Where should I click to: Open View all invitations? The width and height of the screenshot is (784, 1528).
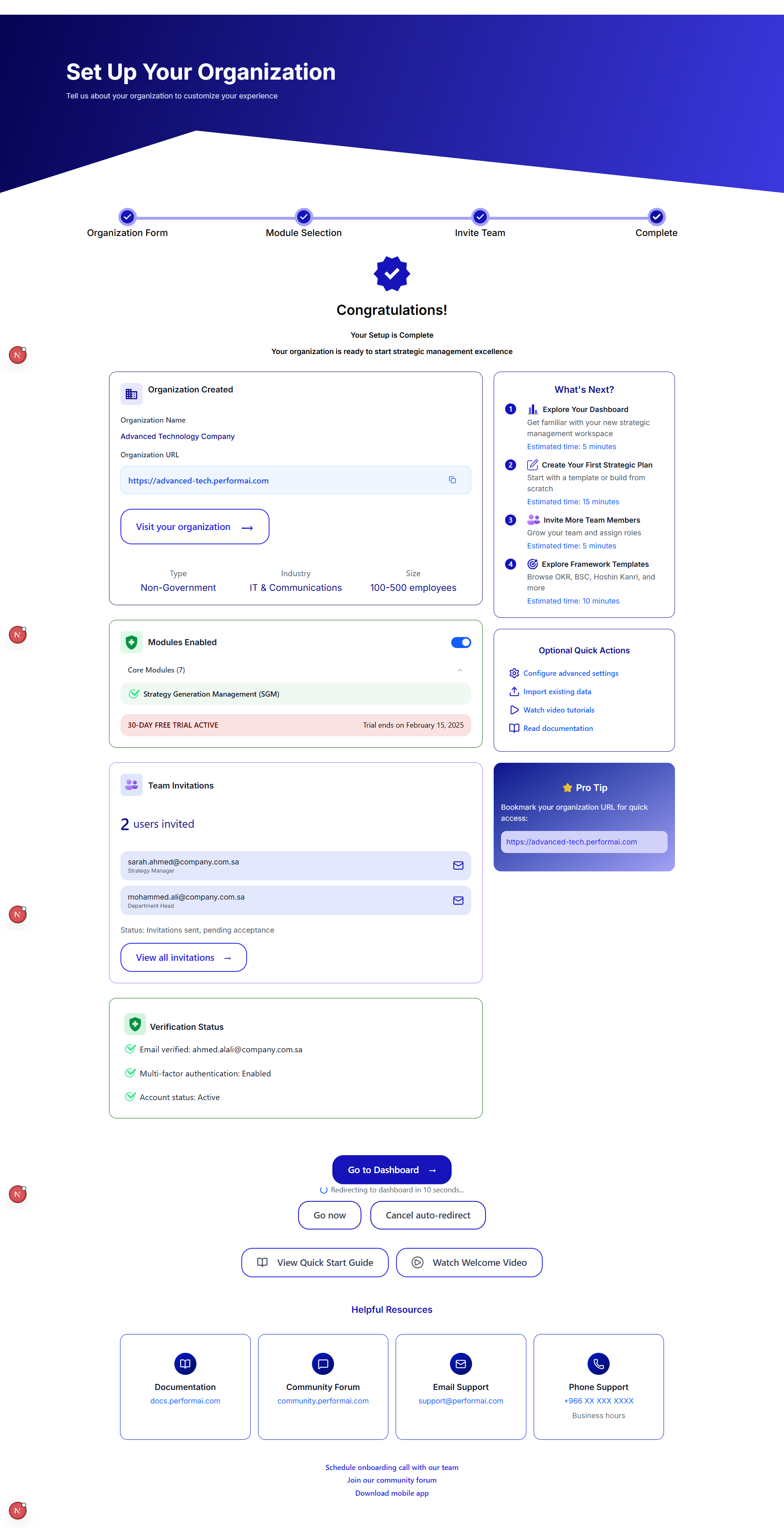(183, 958)
